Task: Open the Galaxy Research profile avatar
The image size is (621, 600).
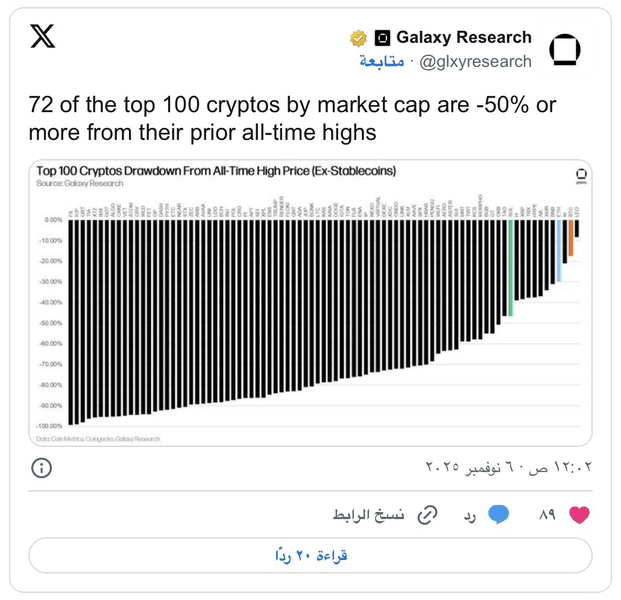Action: (x=566, y=49)
